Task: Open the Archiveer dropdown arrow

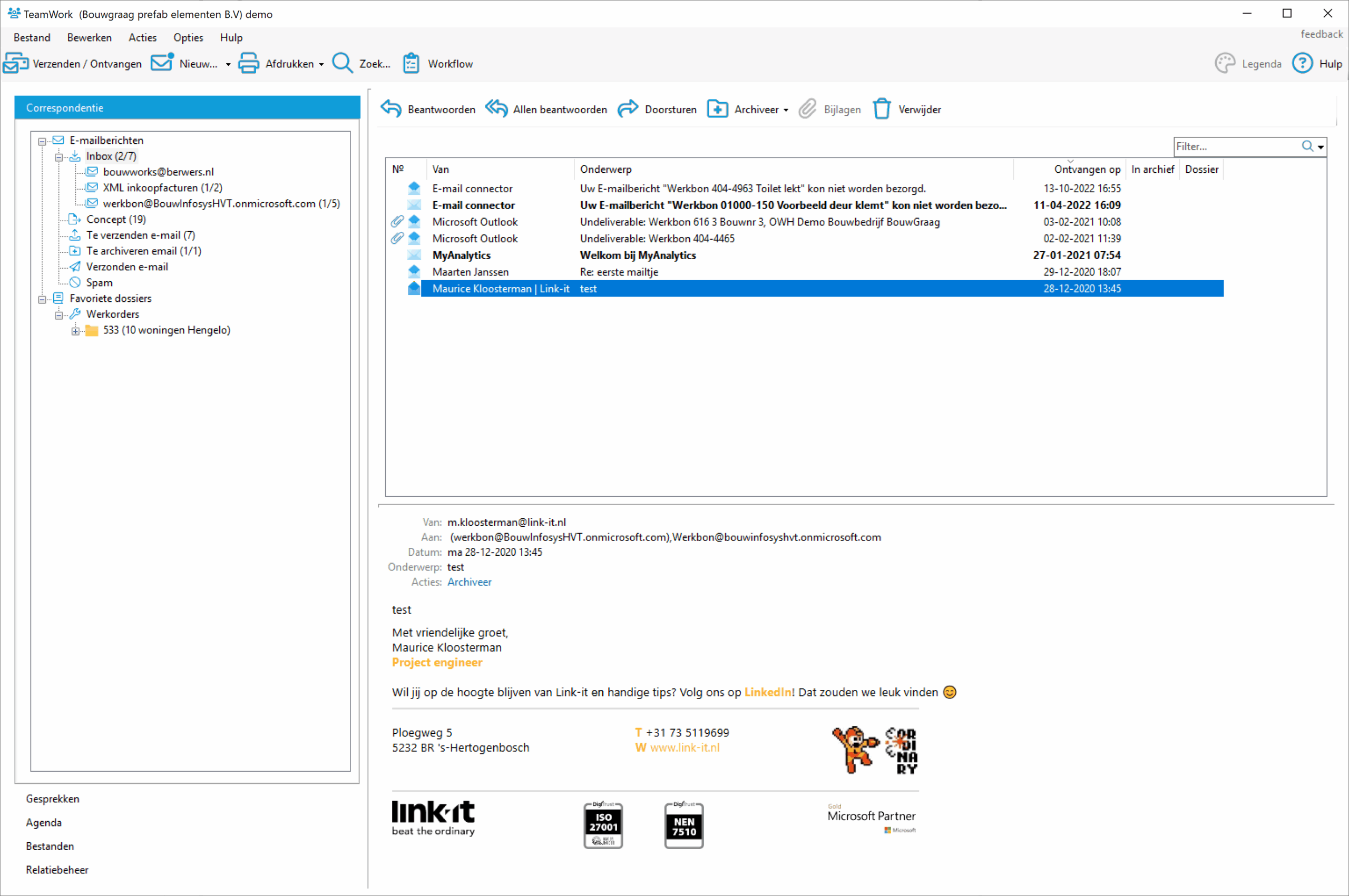Action: (786, 110)
